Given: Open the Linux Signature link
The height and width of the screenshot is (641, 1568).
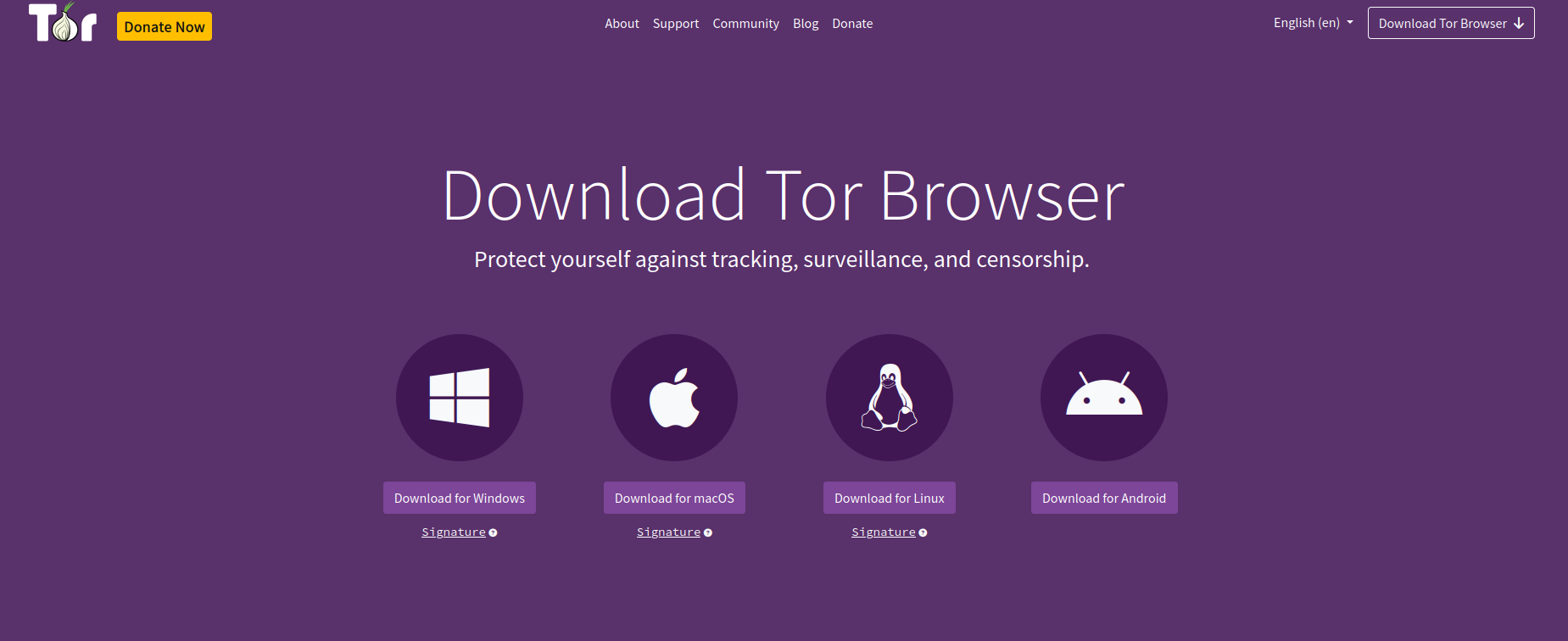Looking at the screenshot, I should click(884, 532).
